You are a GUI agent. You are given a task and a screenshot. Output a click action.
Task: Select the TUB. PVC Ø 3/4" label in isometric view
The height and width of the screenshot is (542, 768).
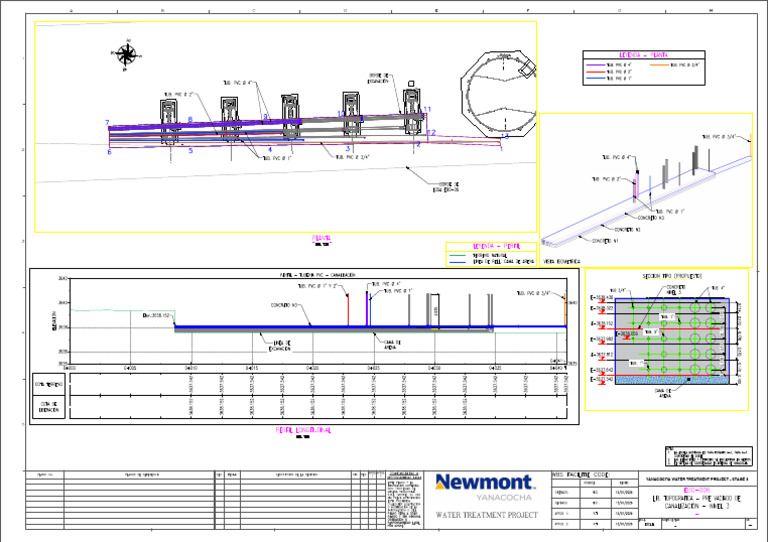coord(719,137)
